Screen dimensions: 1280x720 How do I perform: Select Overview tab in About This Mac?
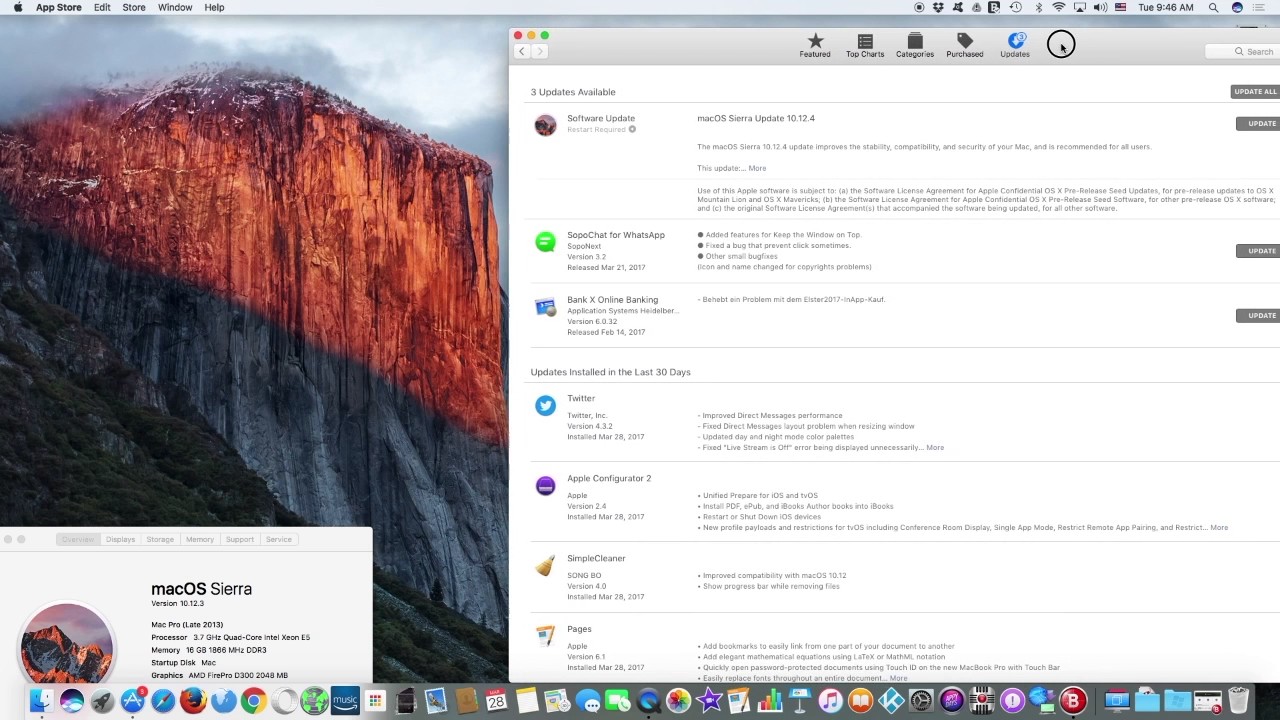[78, 539]
